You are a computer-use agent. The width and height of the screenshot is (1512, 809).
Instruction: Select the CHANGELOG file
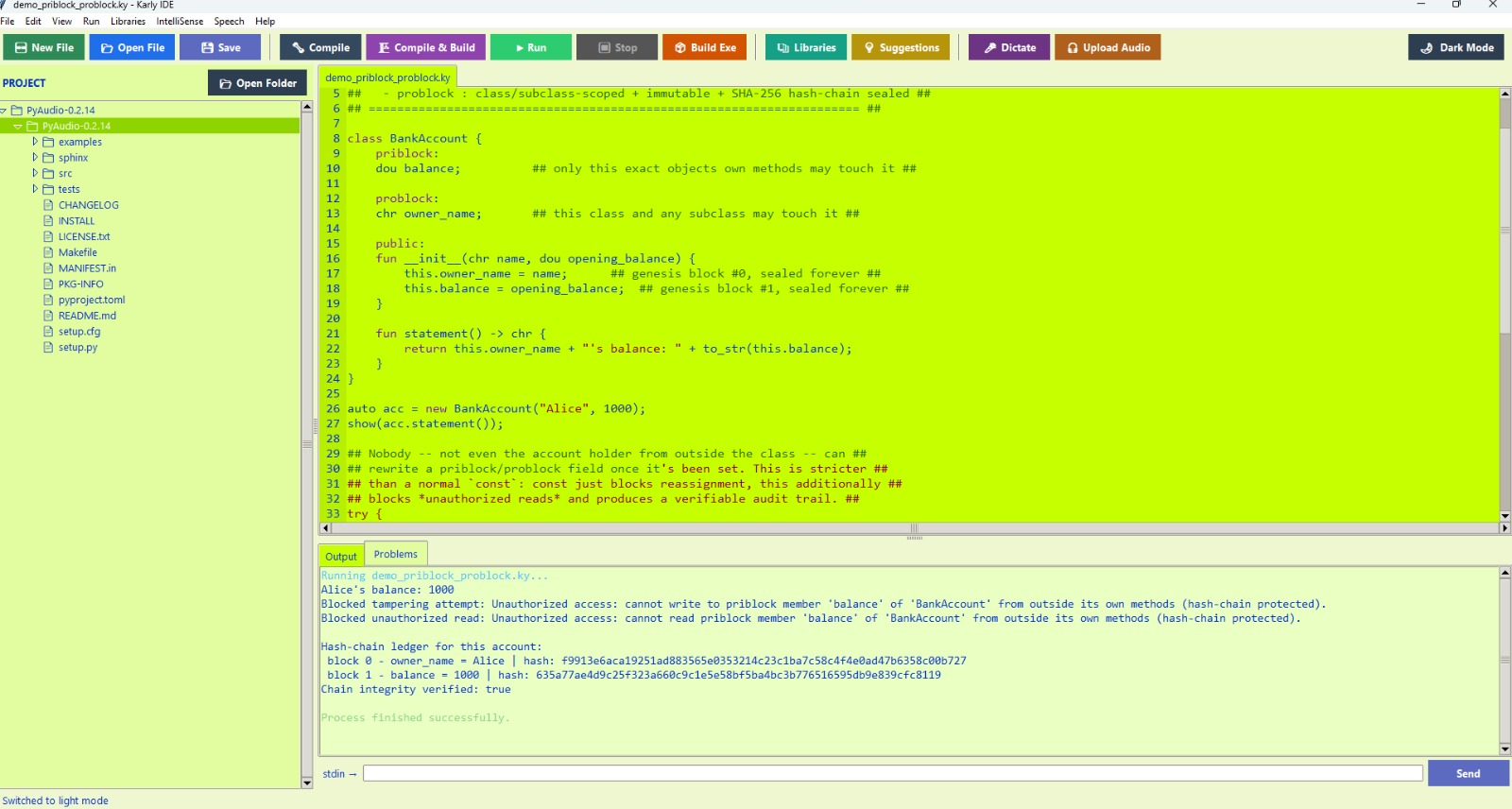[x=88, y=205]
